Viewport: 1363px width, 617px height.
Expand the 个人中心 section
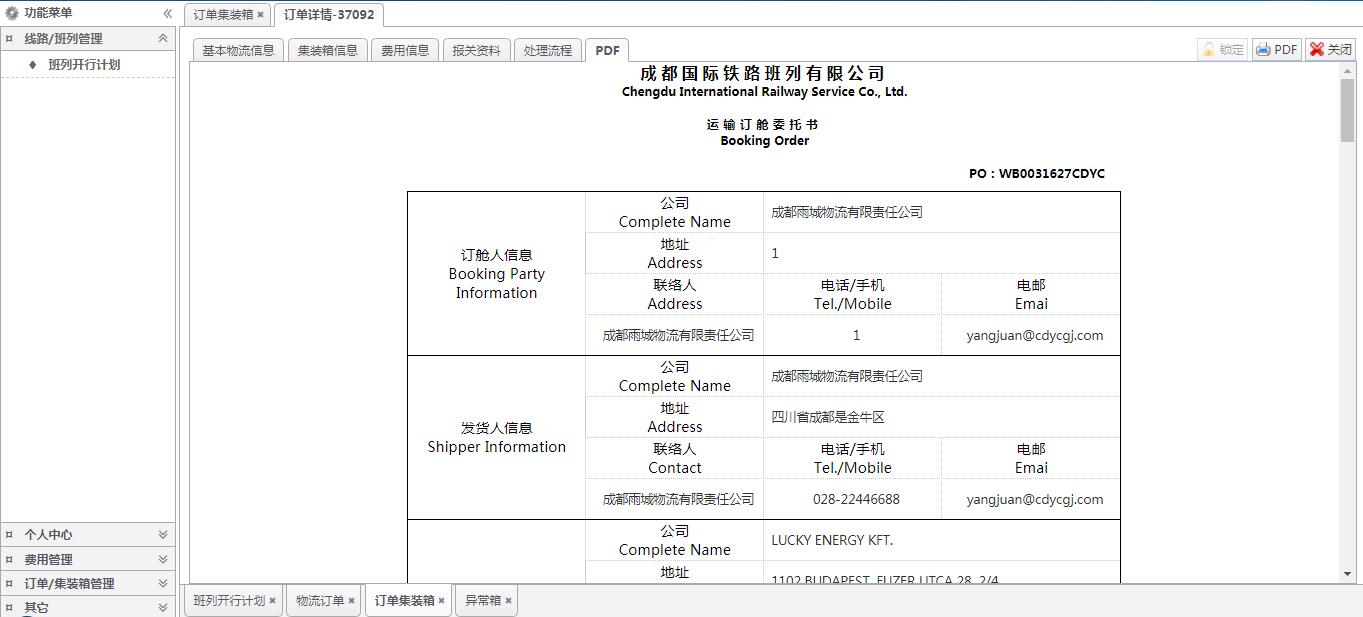163,535
